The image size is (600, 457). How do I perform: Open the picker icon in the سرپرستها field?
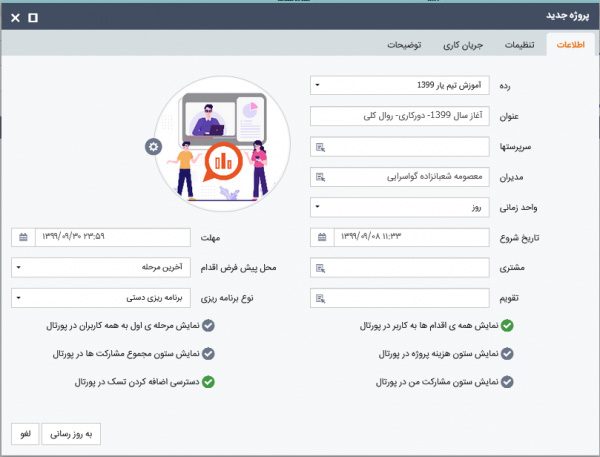(320, 147)
